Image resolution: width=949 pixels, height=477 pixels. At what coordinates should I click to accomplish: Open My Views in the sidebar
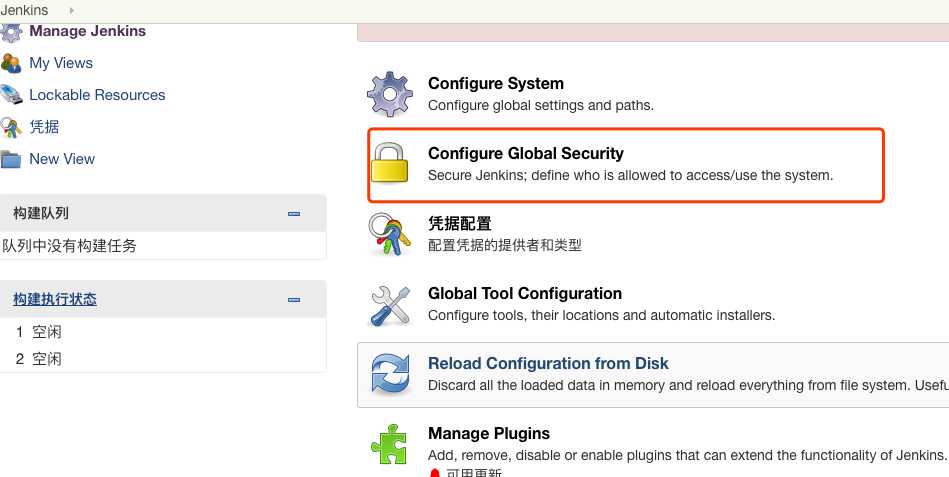61,63
